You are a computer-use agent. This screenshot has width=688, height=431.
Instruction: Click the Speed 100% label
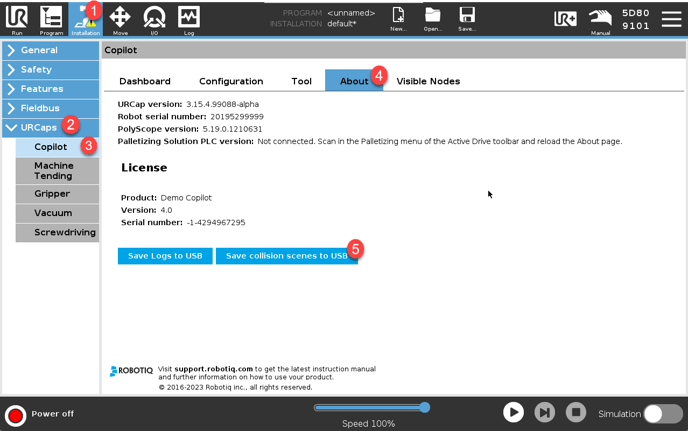coord(369,424)
